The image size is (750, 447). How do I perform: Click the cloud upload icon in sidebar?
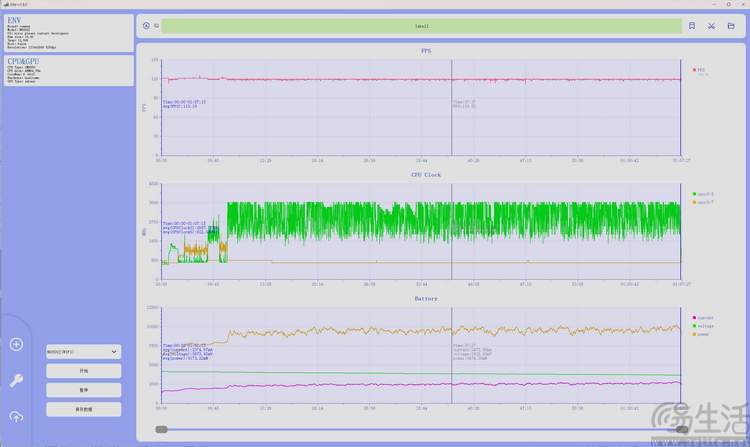pos(16,416)
